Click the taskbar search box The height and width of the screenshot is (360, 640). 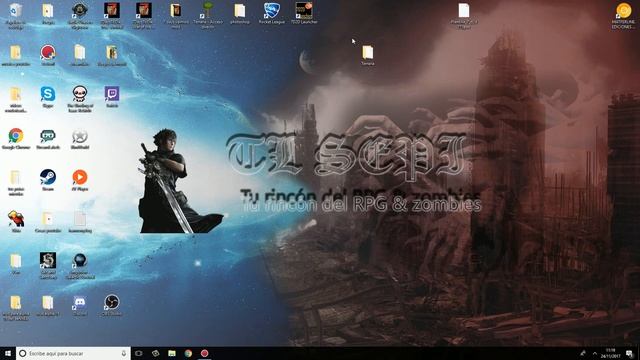click(73, 353)
